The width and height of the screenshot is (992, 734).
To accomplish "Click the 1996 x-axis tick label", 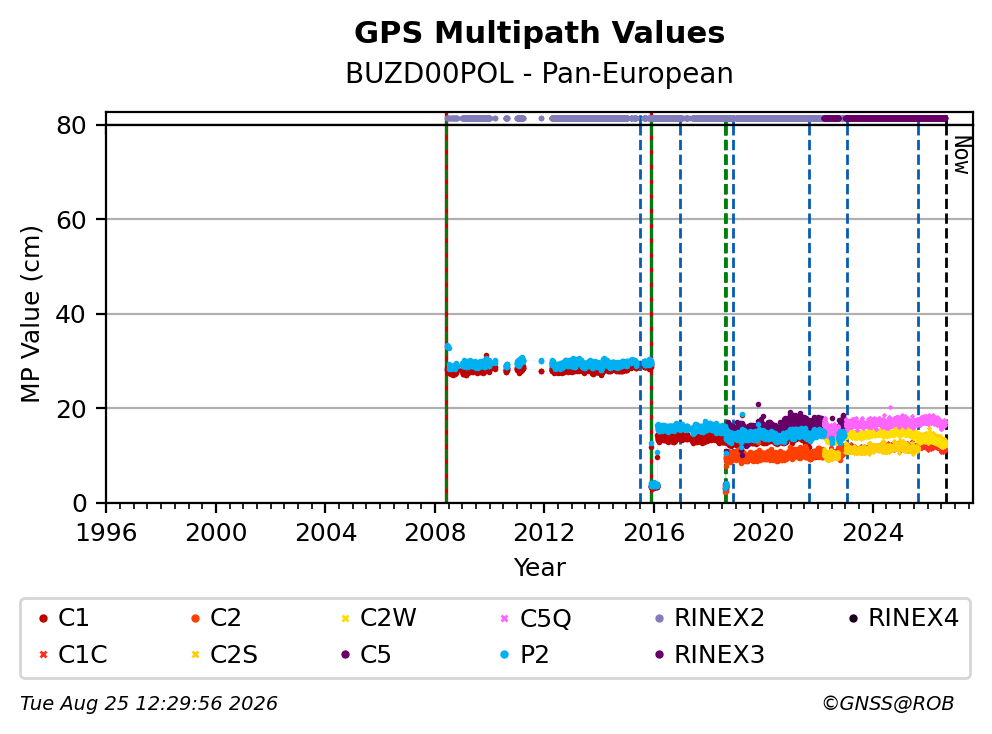I will coord(106,533).
